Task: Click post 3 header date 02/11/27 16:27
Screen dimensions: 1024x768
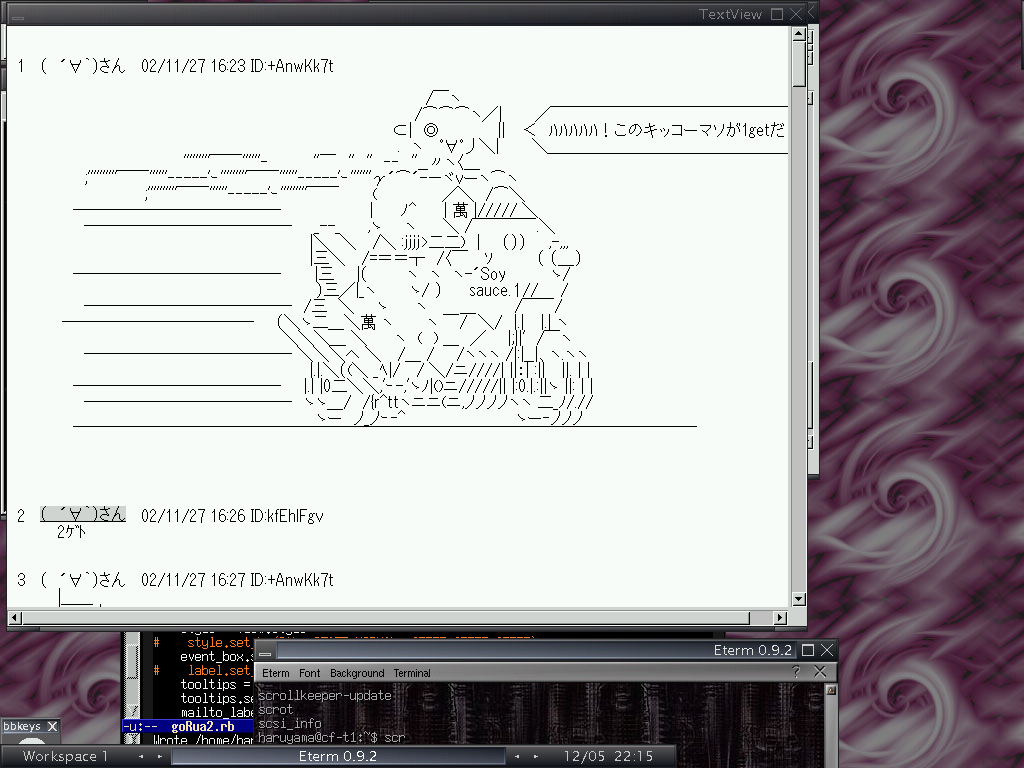Action: click(193, 580)
